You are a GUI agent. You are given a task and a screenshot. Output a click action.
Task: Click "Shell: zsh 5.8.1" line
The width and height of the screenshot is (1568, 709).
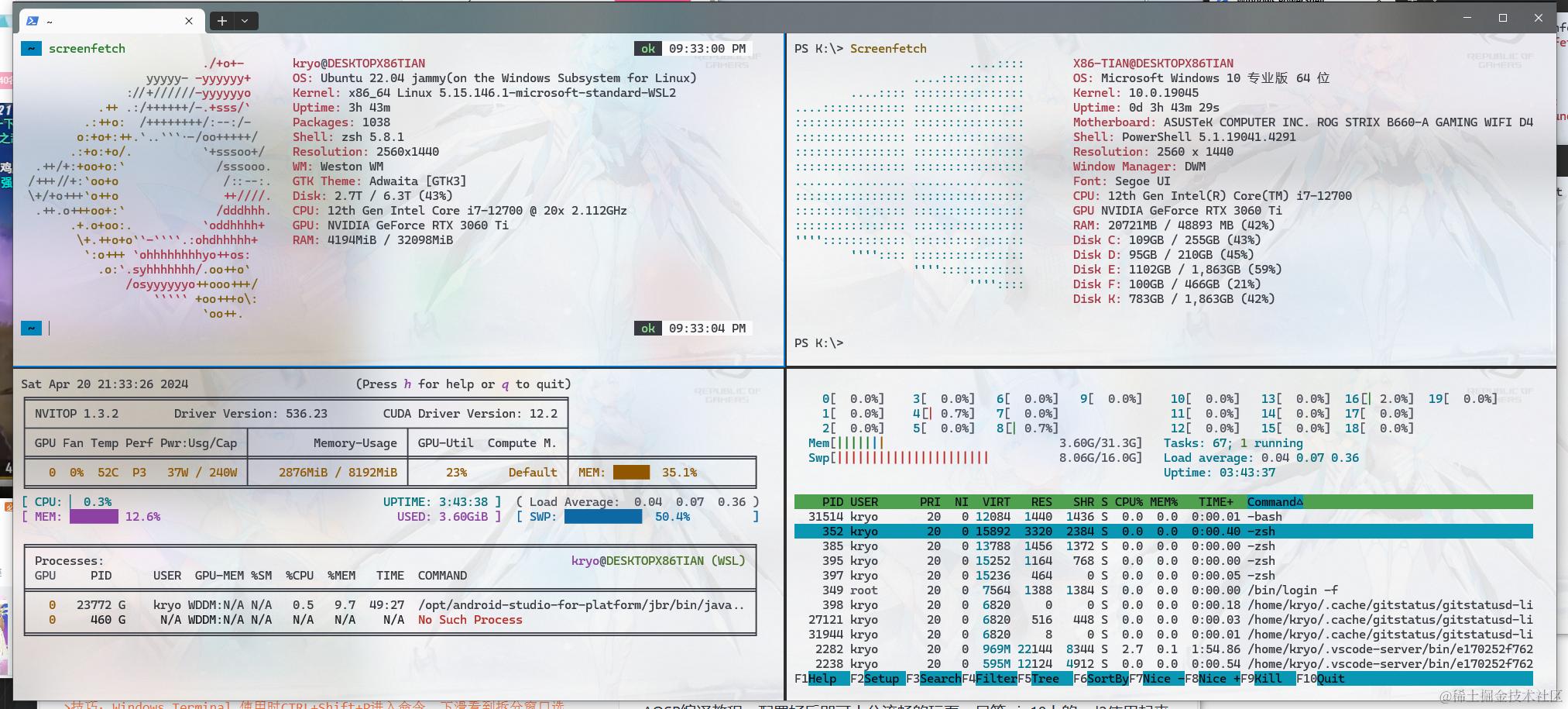click(x=348, y=136)
